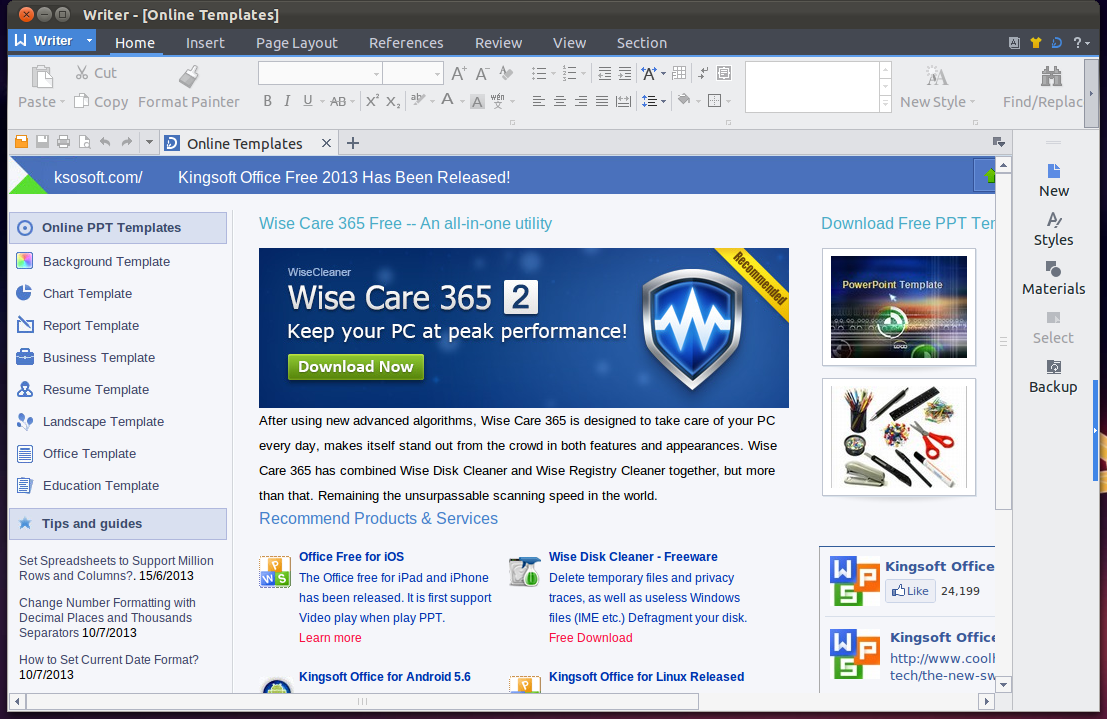Image resolution: width=1107 pixels, height=719 pixels.
Task: Click the Paste clipboard icon
Action: [42, 76]
